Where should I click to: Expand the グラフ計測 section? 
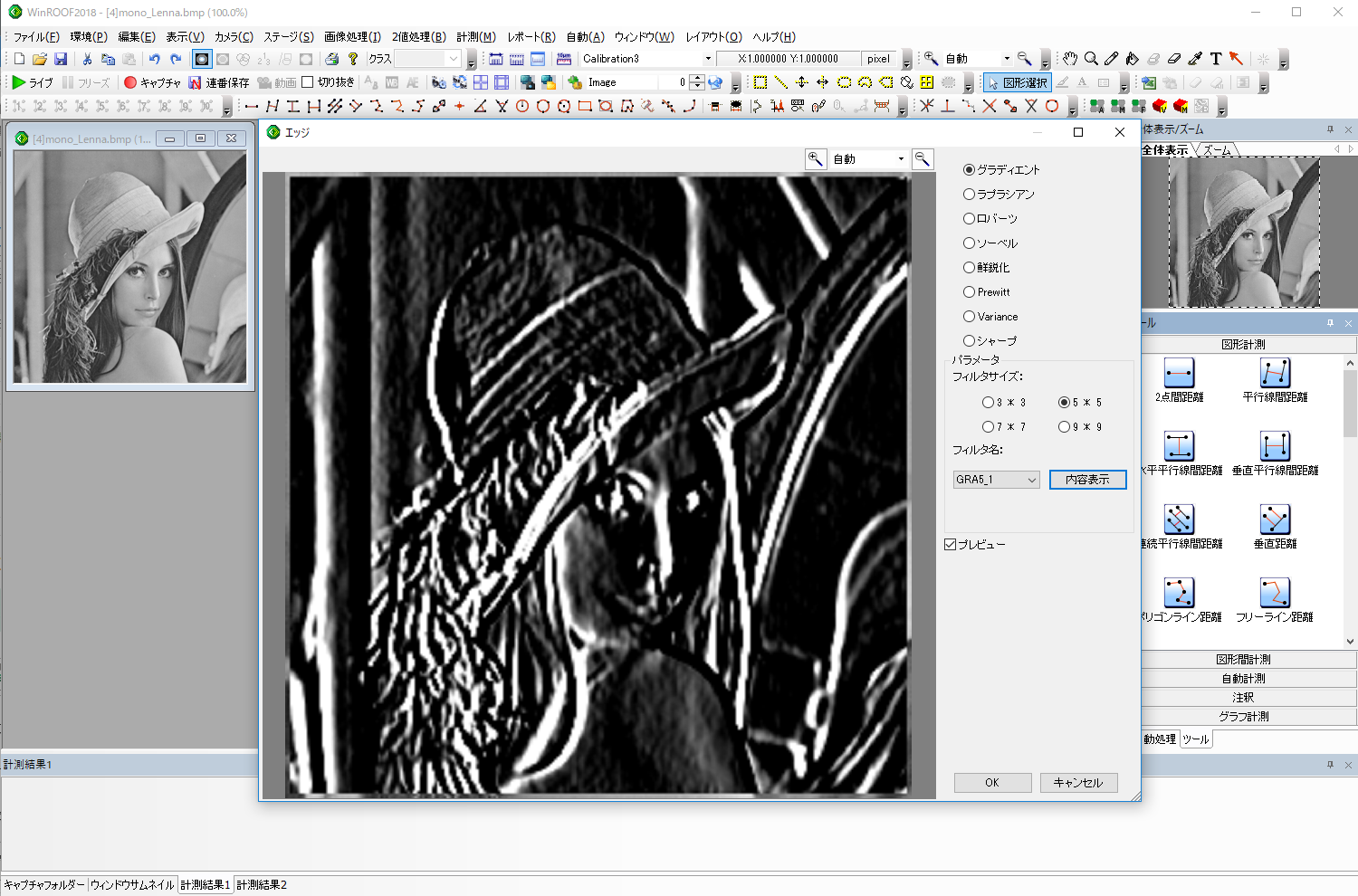[1243, 717]
